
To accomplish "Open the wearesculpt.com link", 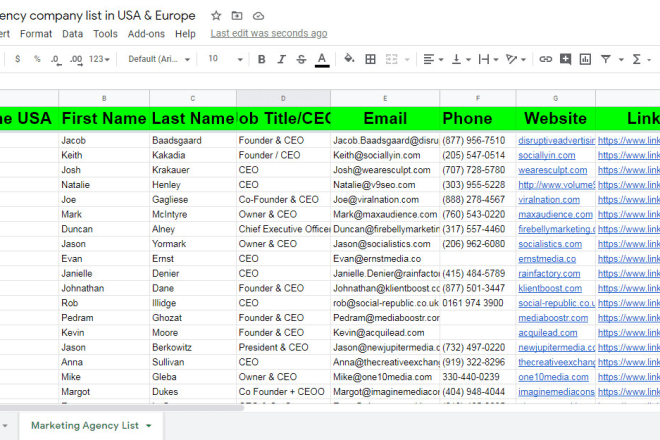I will click(x=552, y=170).
